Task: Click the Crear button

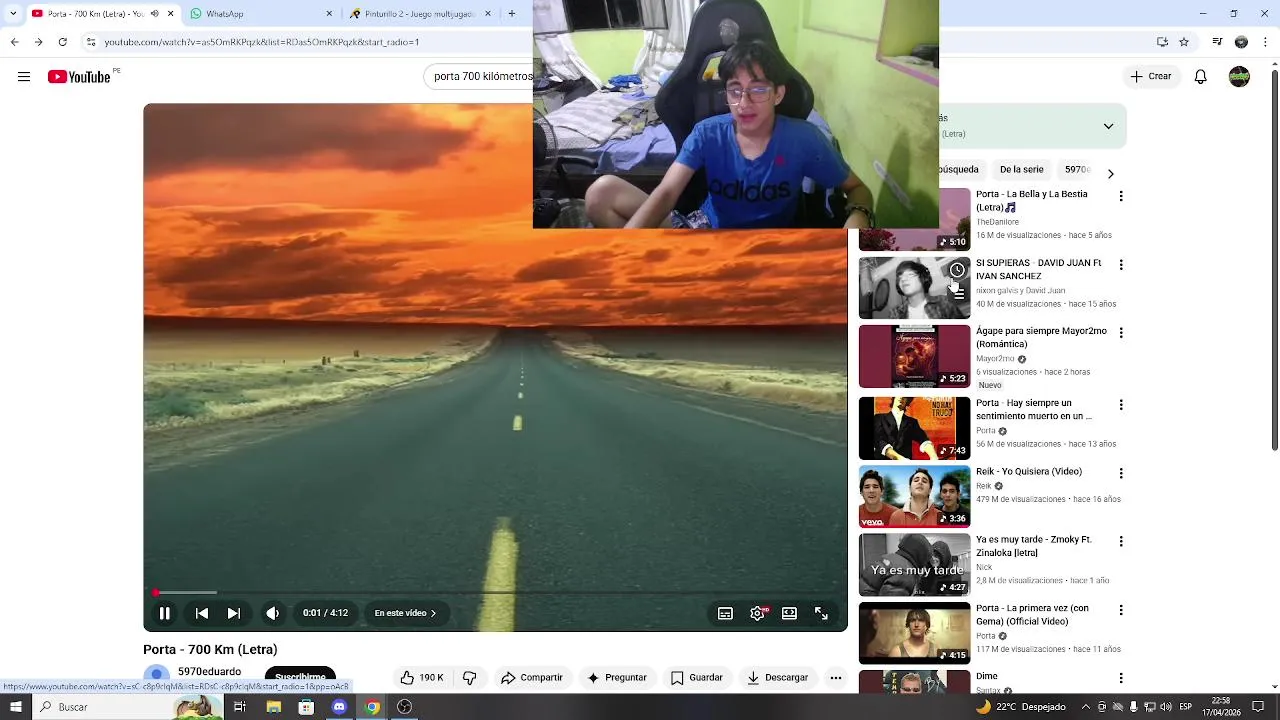Action: [x=1151, y=77]
